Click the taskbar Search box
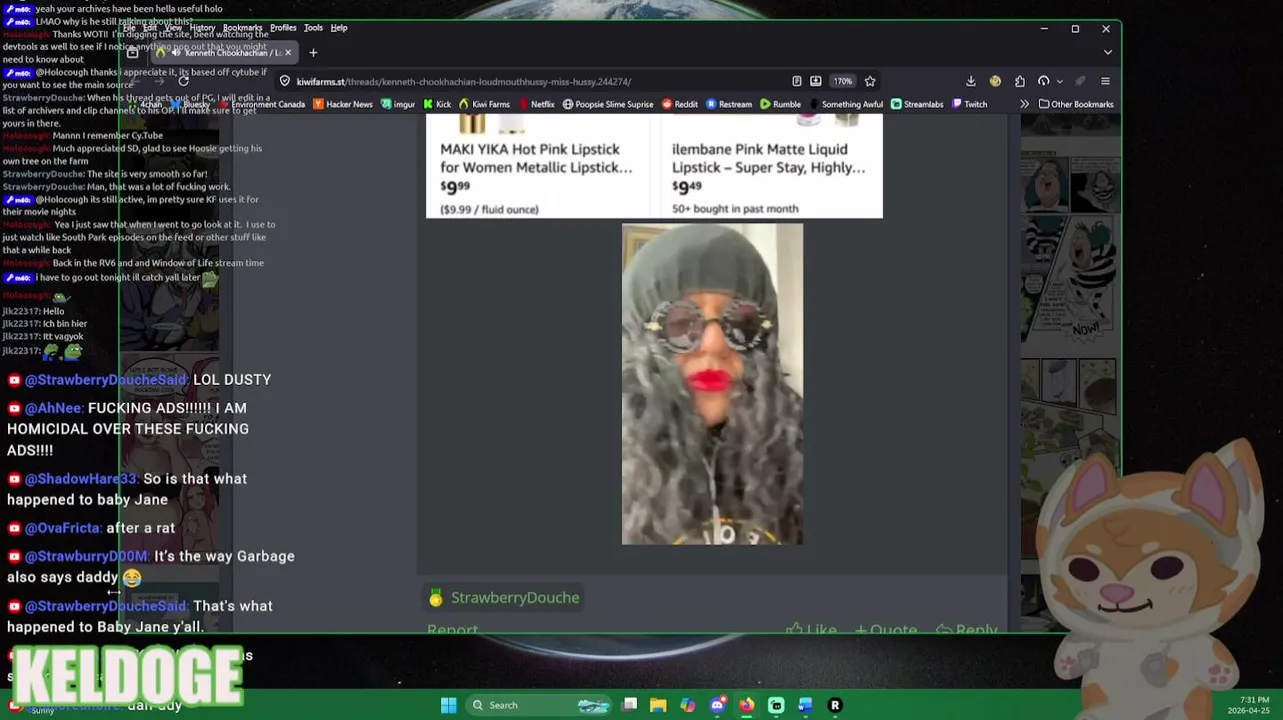 tap(540, 705)
